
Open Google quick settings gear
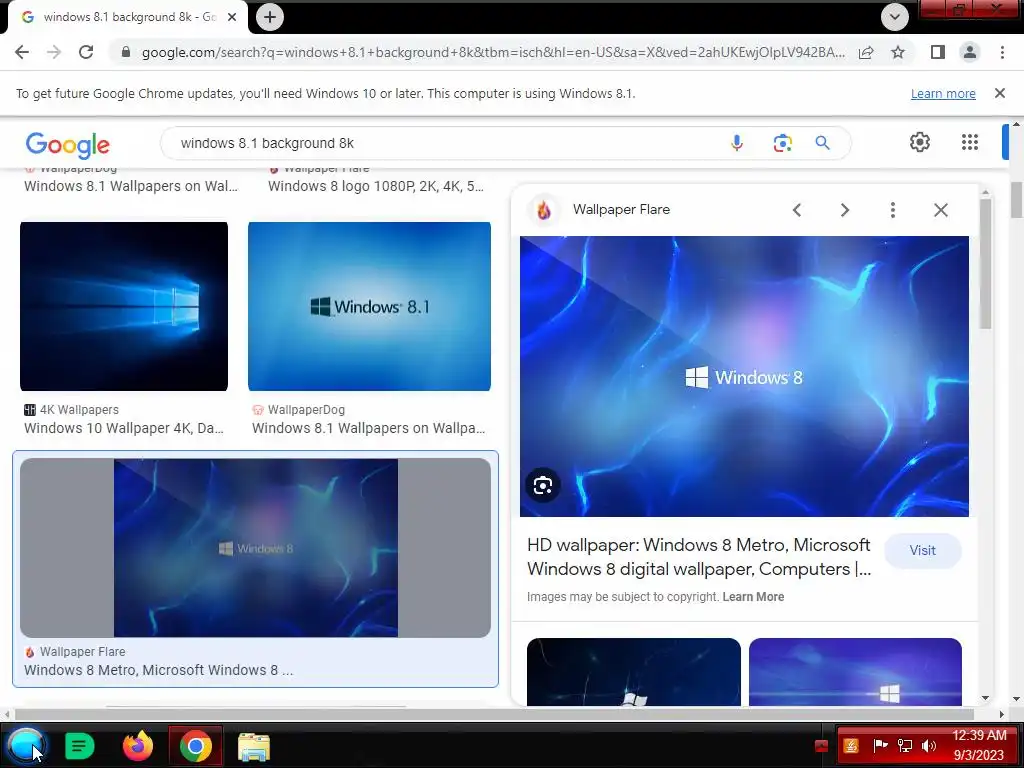(x=920, y=142)
